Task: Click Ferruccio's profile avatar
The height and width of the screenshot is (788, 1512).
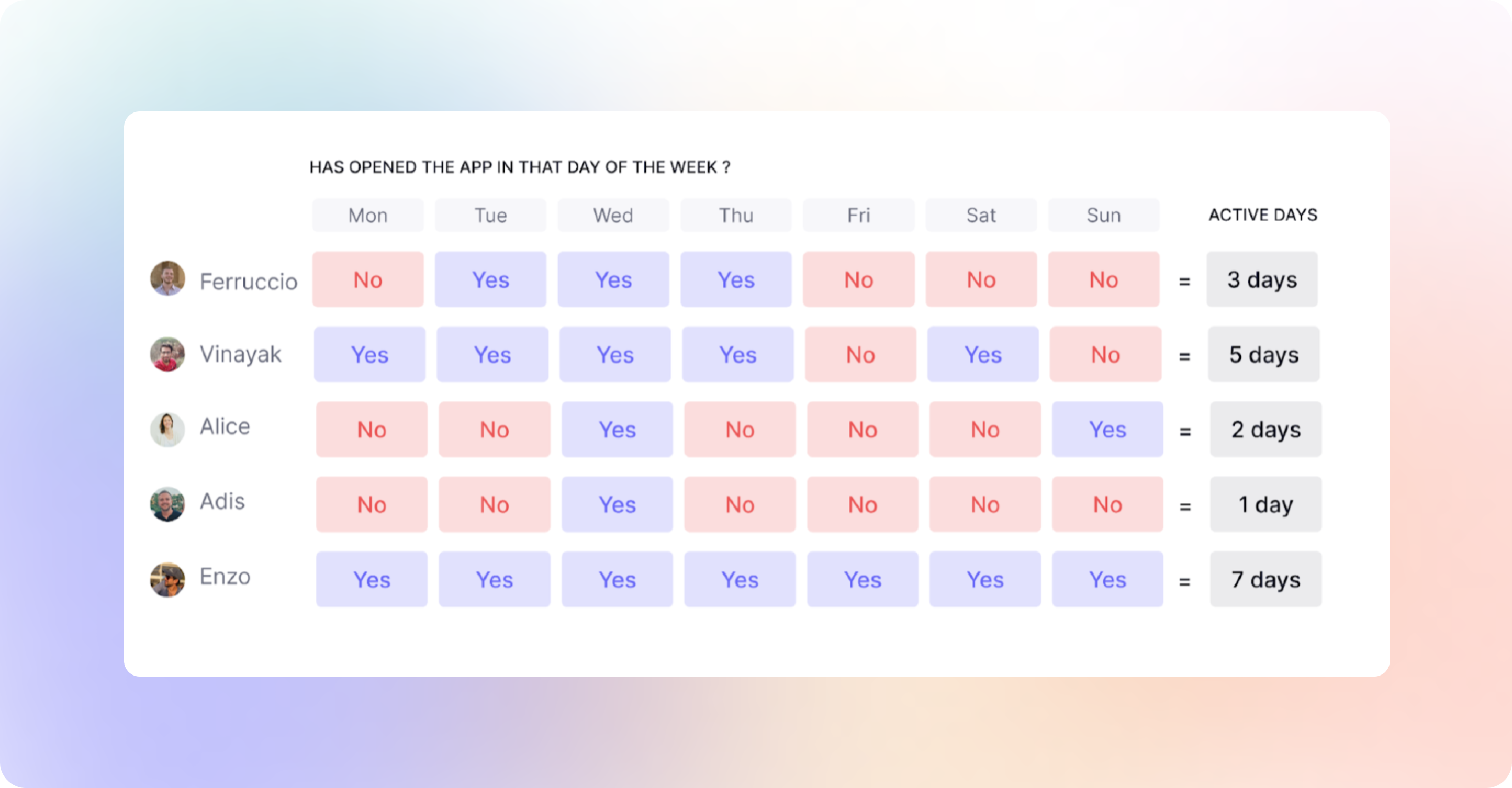Action: (x=168, y=279)
